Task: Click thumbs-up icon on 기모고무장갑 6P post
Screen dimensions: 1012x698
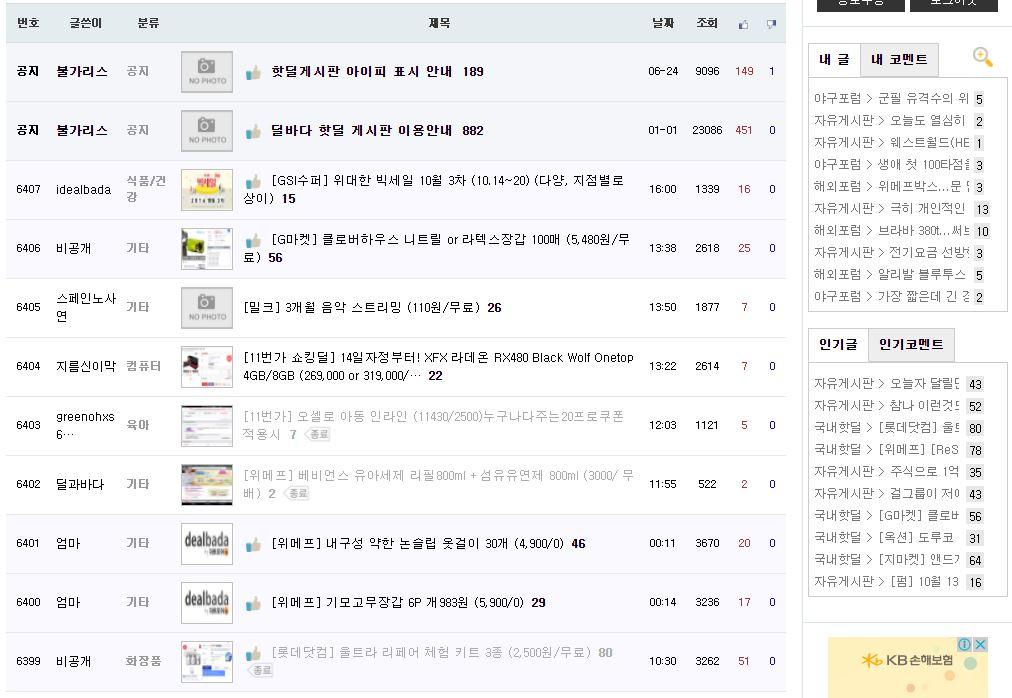Action: click(253, 603)
